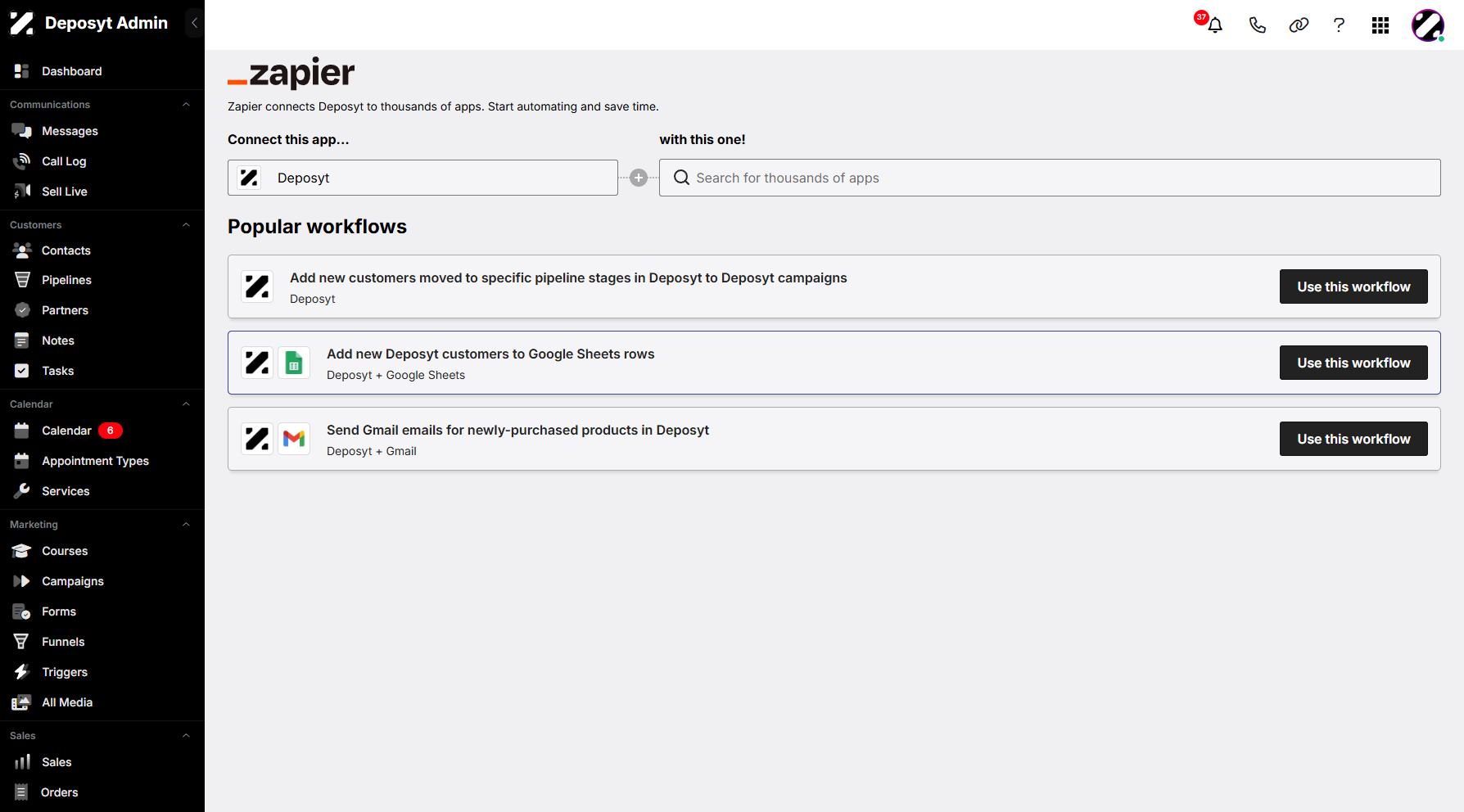This screenshot has width=1464, height=812.
Task: Collapse the Calendar section header
Action: [x=186, y=404]
